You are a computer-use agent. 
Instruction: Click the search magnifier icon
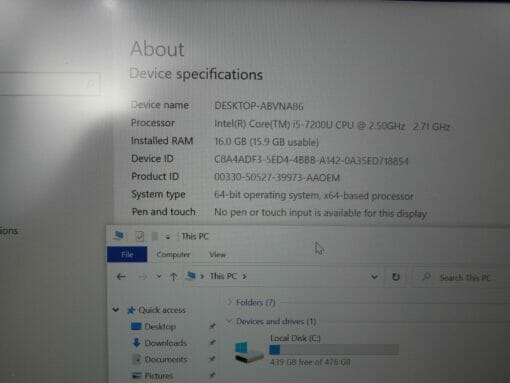tap(426, 277)
